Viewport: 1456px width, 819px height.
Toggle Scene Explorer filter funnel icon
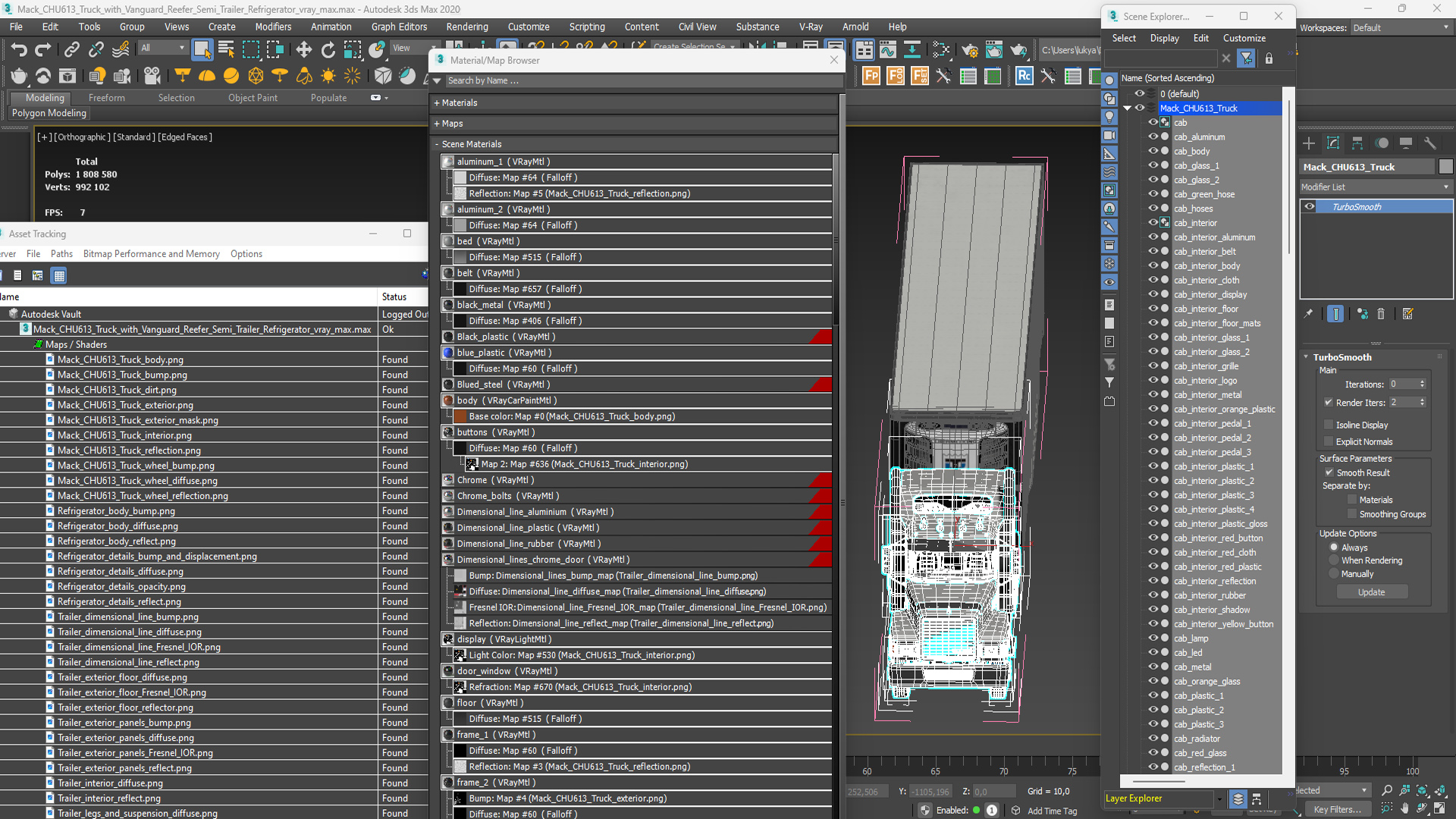(1246, 58)
